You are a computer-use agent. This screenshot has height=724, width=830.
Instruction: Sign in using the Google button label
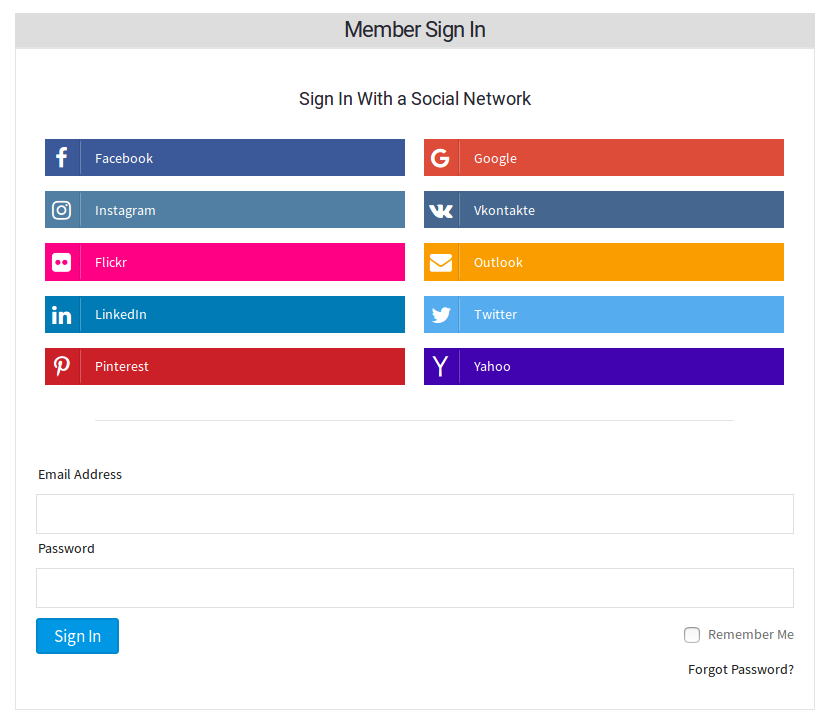[x=495, y=158]
